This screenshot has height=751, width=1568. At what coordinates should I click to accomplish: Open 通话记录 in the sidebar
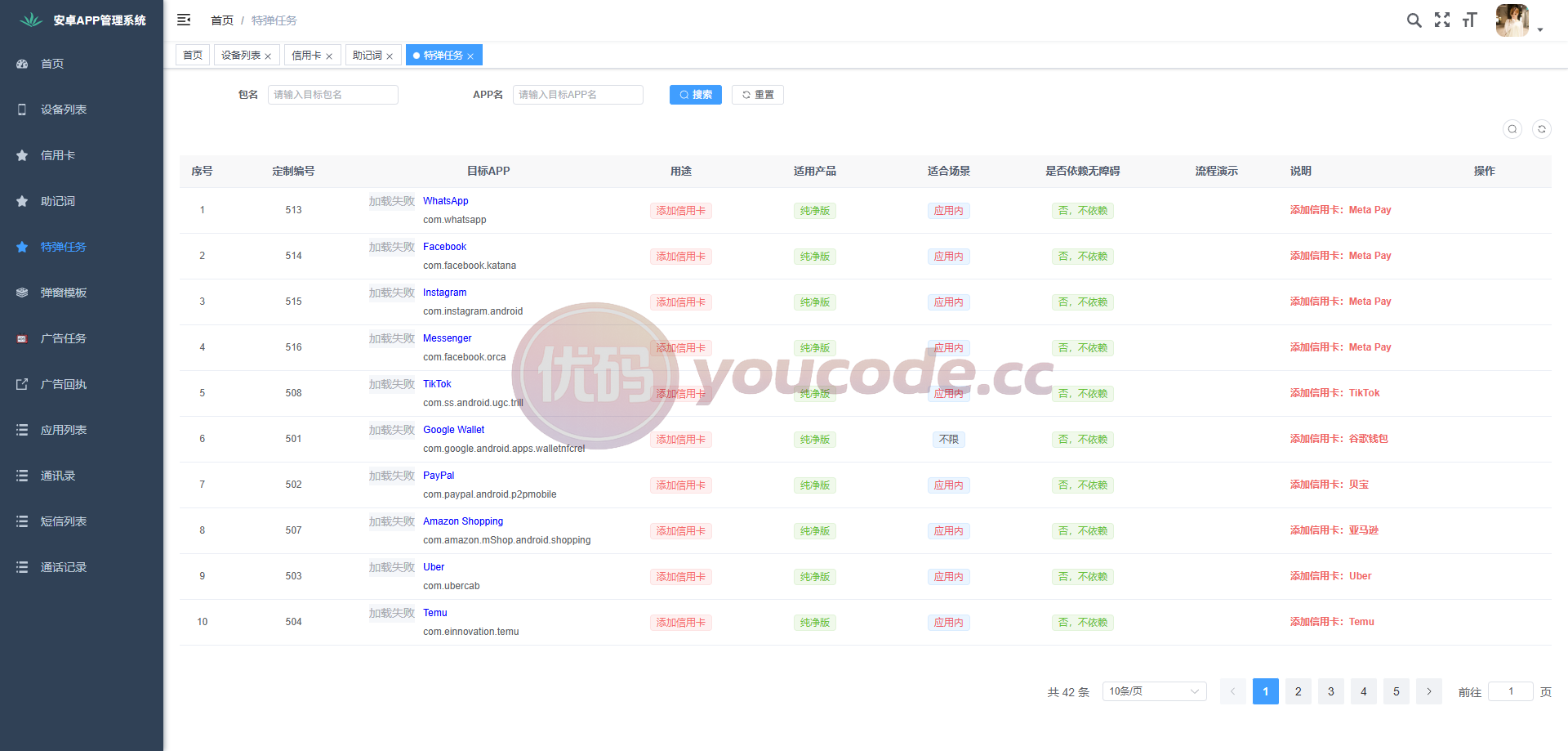tap(82, 567)
